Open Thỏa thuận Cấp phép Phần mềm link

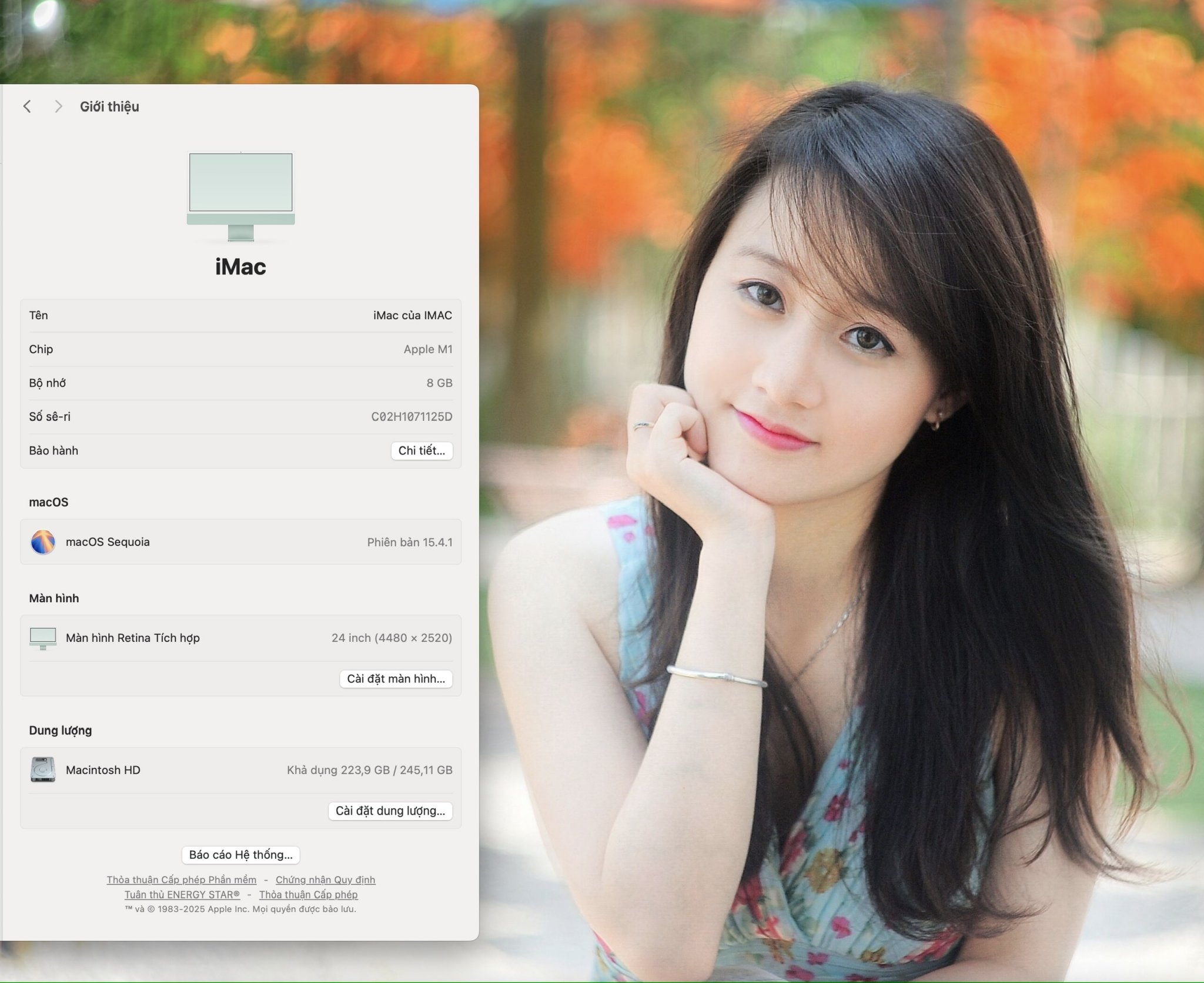tap(181, 880)
